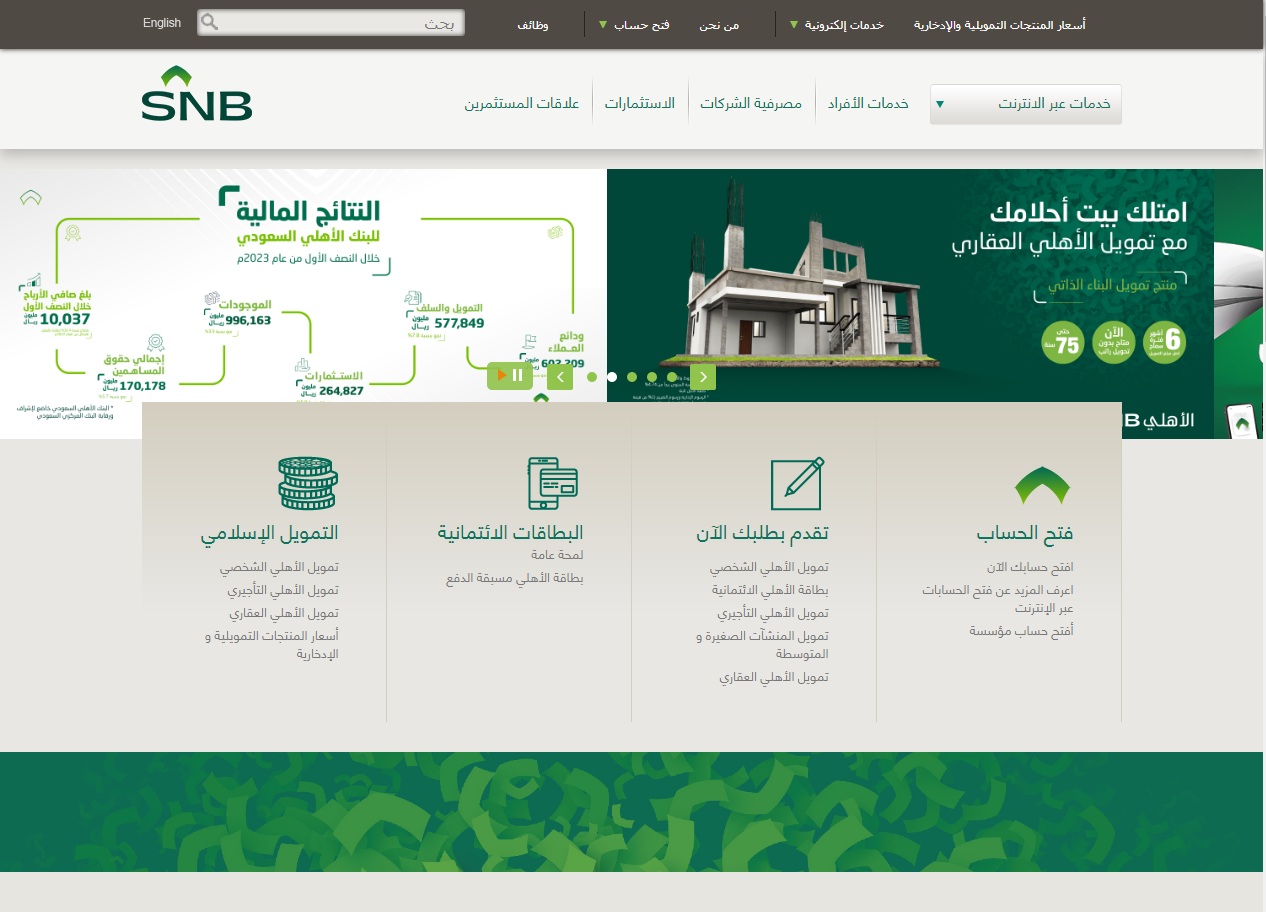Toggle carousel play/pause button
The width and height of the screenshot is (1266, 912).
coord(510,376)
